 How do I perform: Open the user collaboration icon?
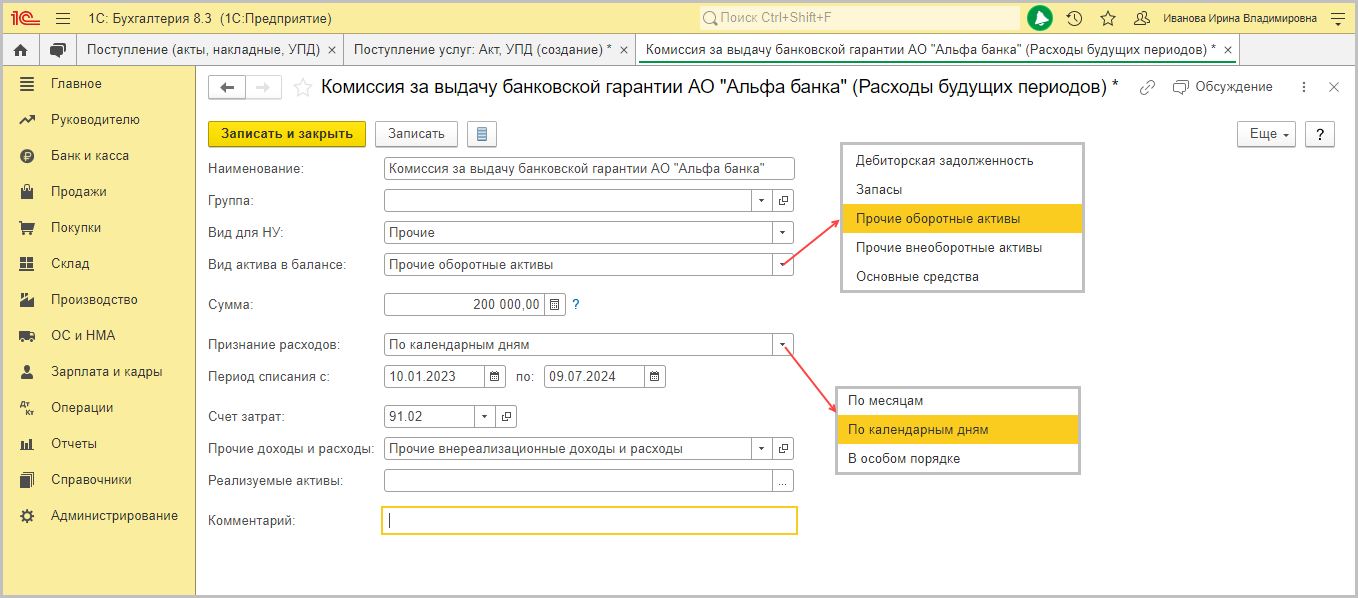(x=1141, y=18)
